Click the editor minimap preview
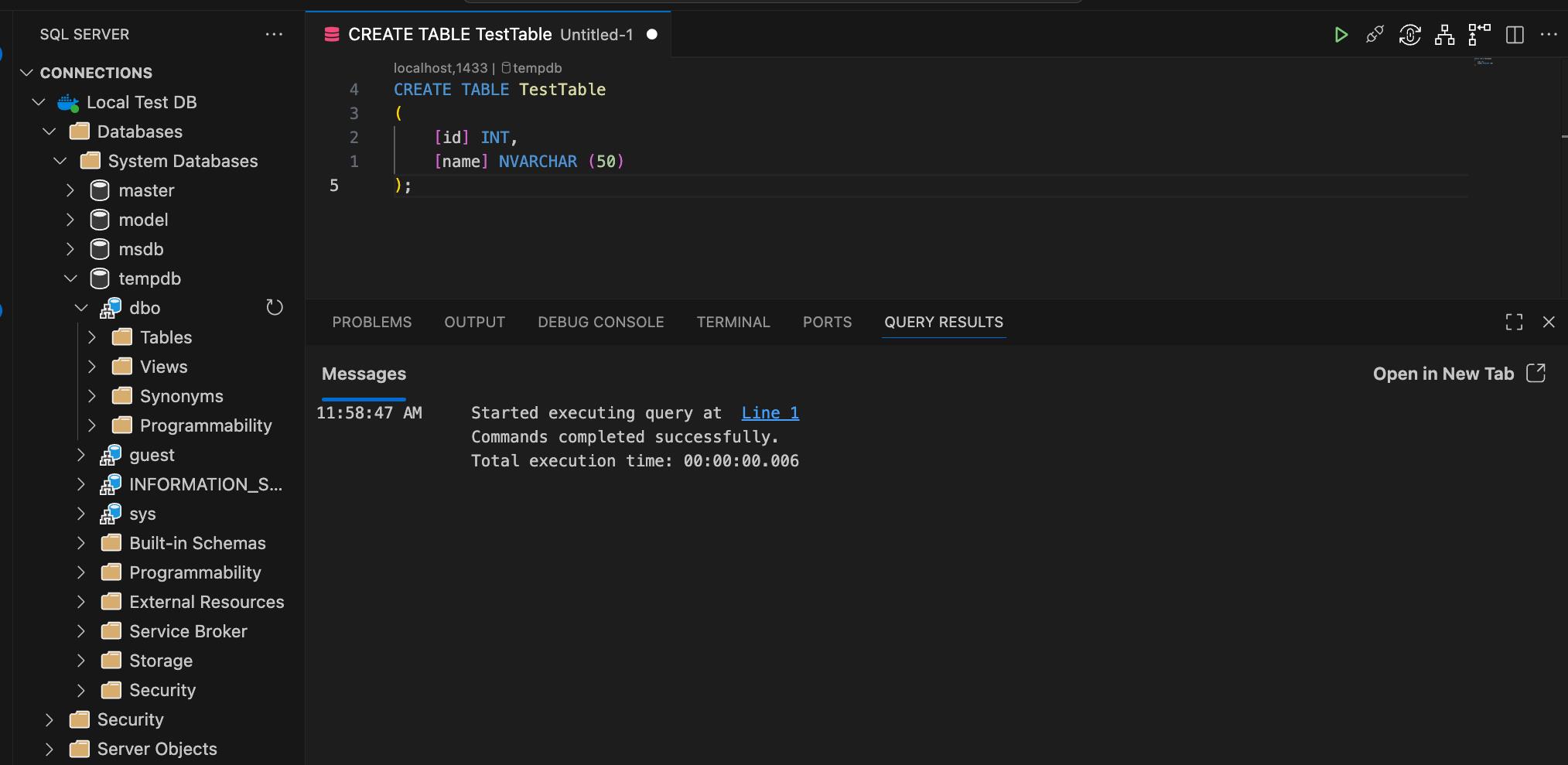The image size is (1568, 765). (1483, 61)
